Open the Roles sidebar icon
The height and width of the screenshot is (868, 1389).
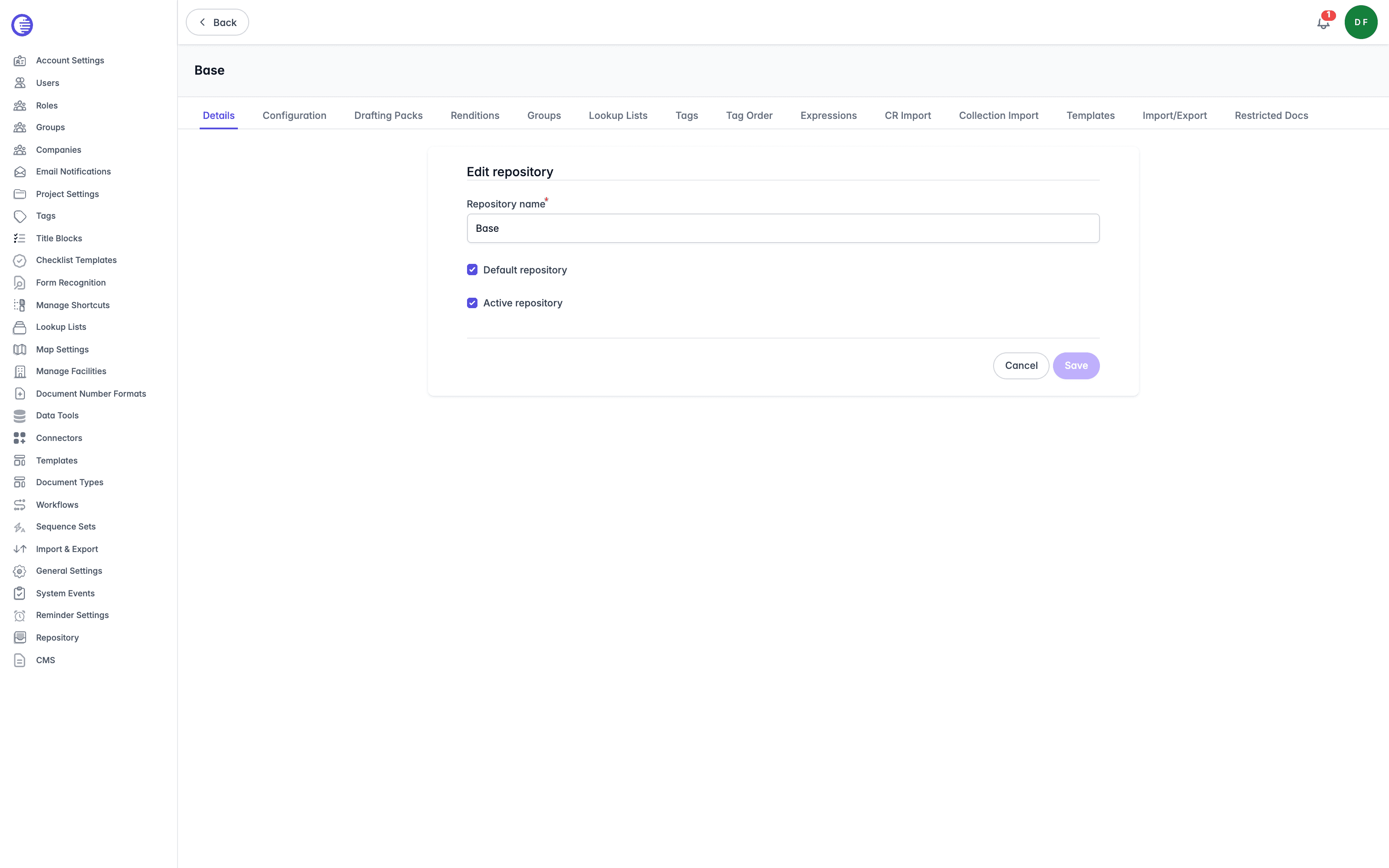[x=20, y=105]
